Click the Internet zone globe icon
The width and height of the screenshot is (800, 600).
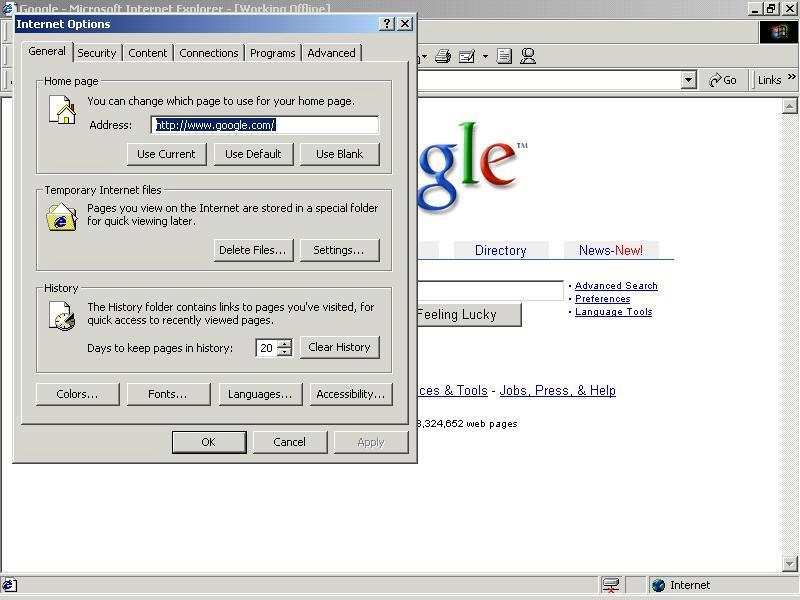(658, 585)
